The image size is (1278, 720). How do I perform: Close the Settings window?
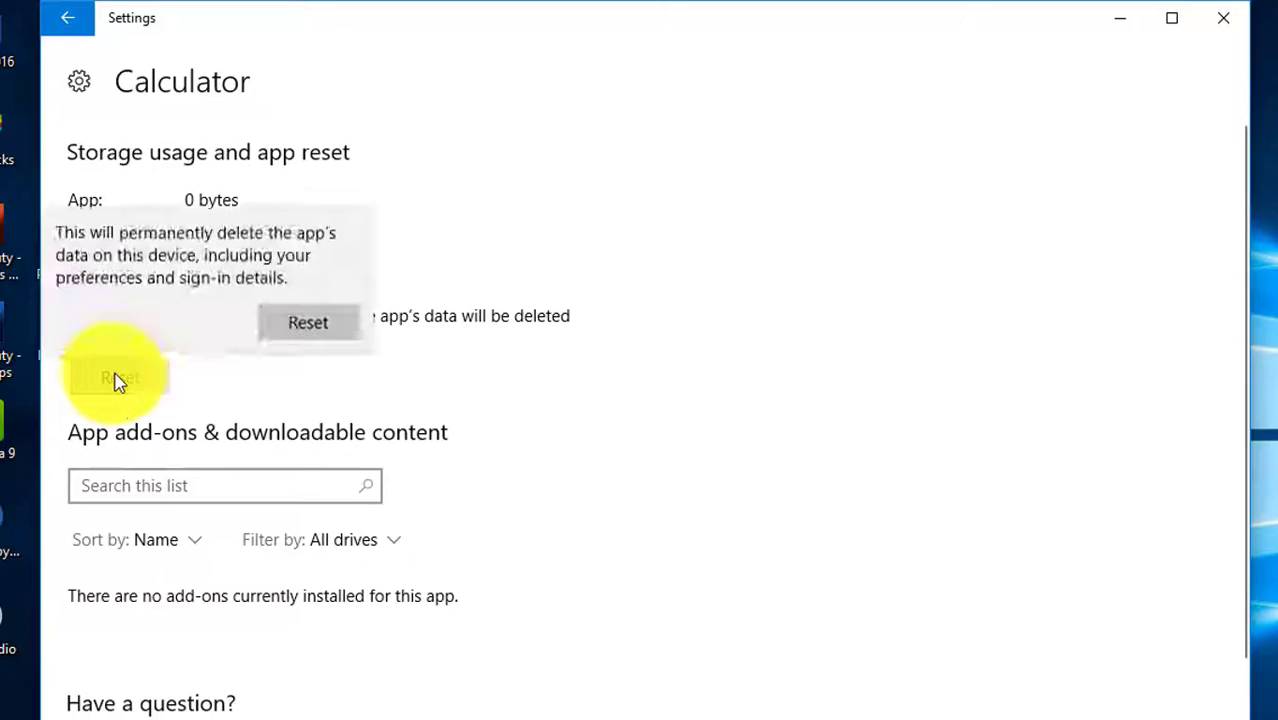click(1223, 18)
